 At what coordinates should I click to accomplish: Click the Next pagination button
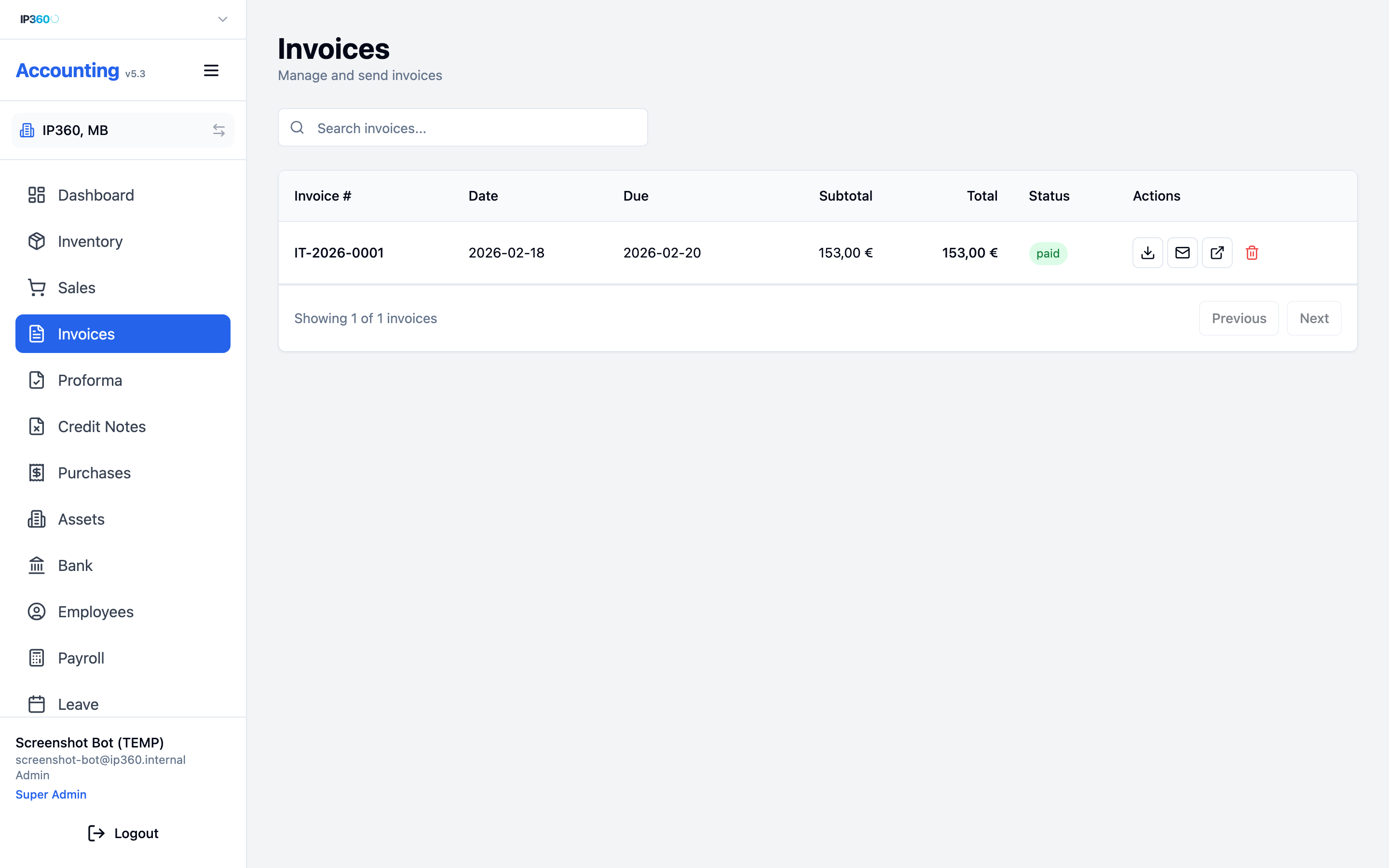pyautogui.click(x=1314, y=318)
